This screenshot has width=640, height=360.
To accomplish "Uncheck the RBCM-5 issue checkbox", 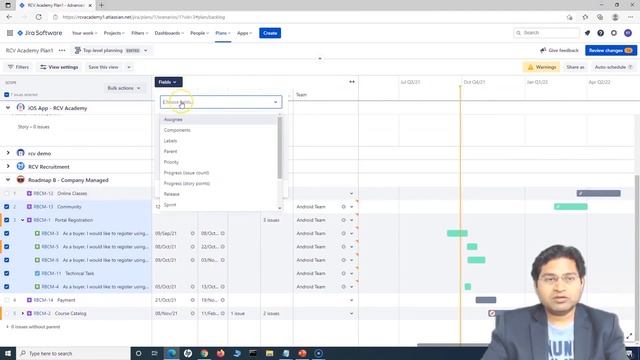I will coord(7,247).
